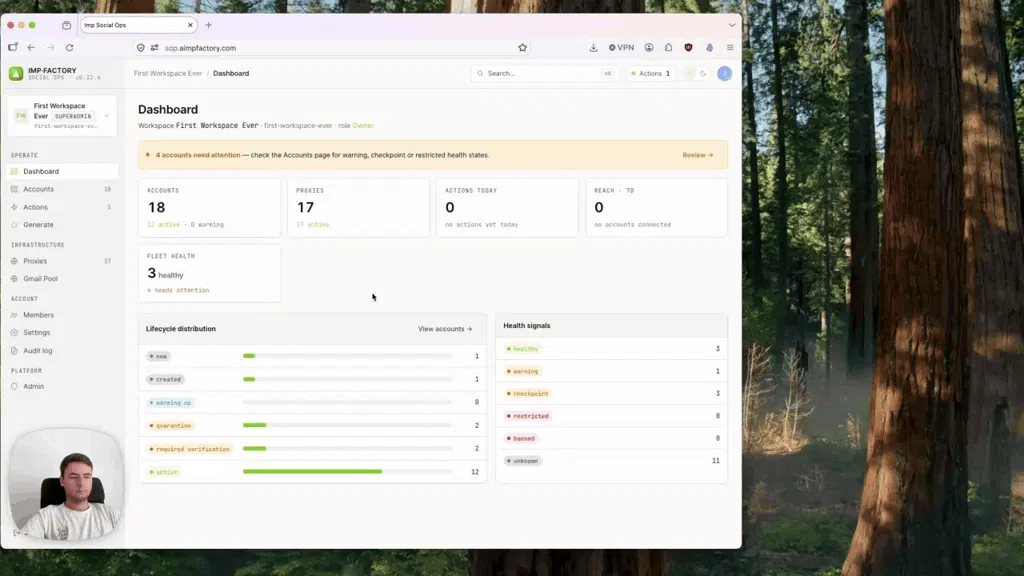Toggle the light mode sun icon
1024x576 pixels.
(x=690, y=73)
